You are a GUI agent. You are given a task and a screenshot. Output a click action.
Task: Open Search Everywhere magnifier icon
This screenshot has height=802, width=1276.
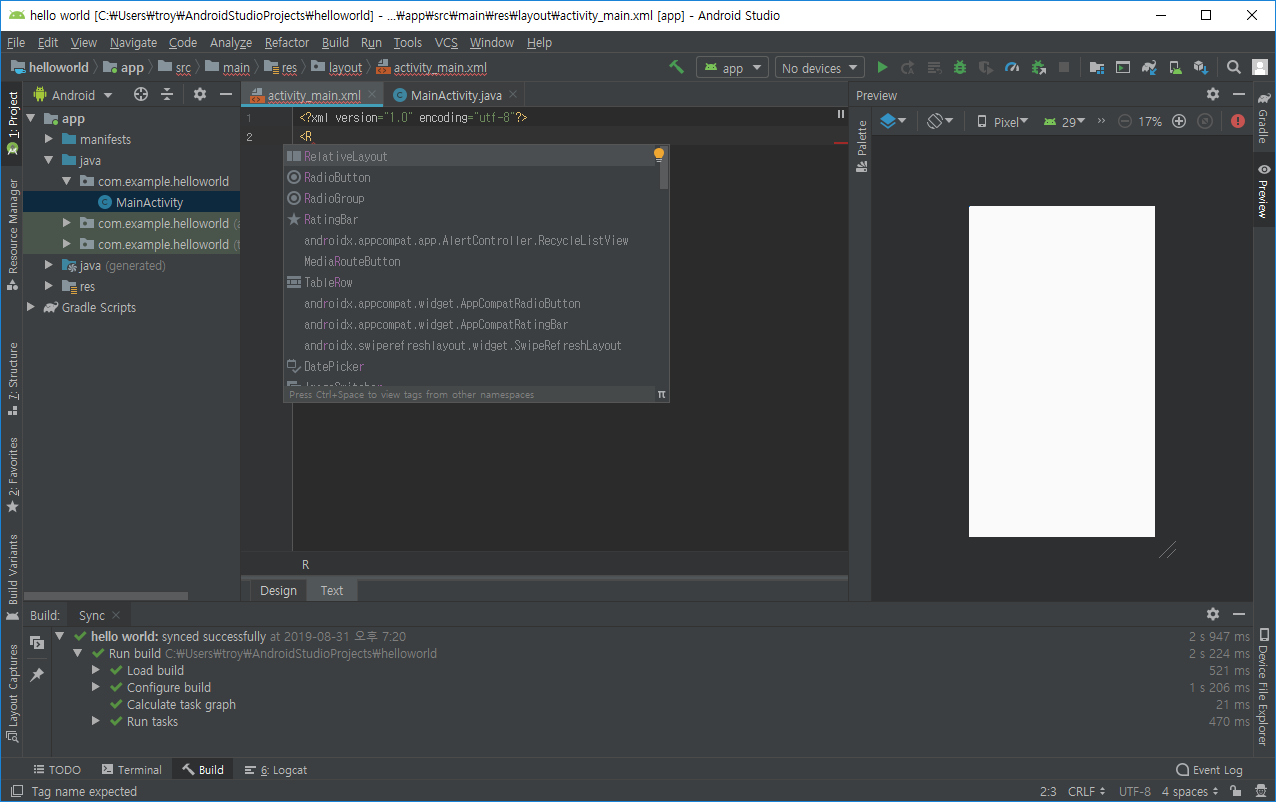tap(1234, 67)
